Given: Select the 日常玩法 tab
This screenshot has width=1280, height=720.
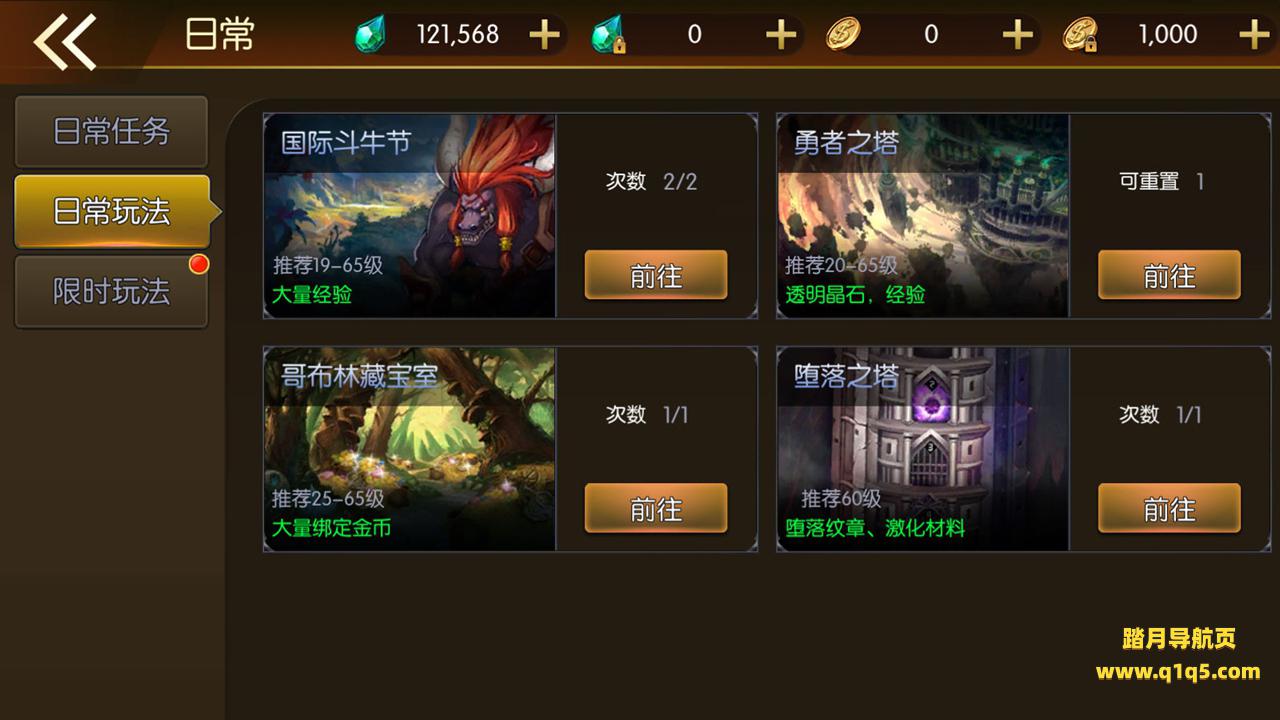Looking at the screenshot, I should point(112,212).
